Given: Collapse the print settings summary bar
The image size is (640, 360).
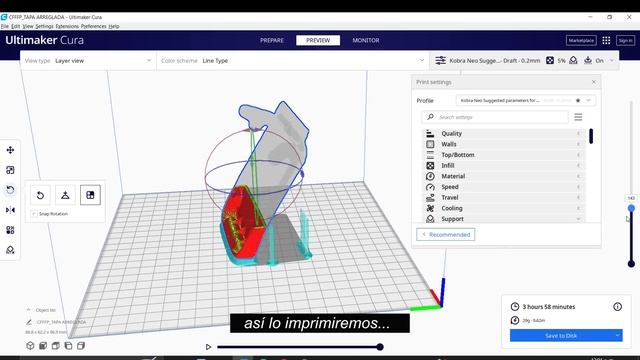Looking at the screenshot, I should coord(612,60).
